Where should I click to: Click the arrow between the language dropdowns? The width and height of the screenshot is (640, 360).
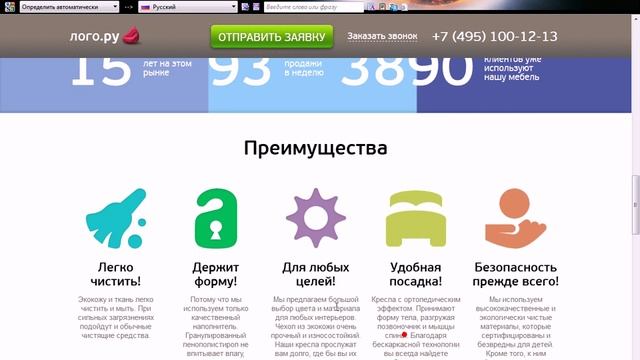(x=129, y=7)
